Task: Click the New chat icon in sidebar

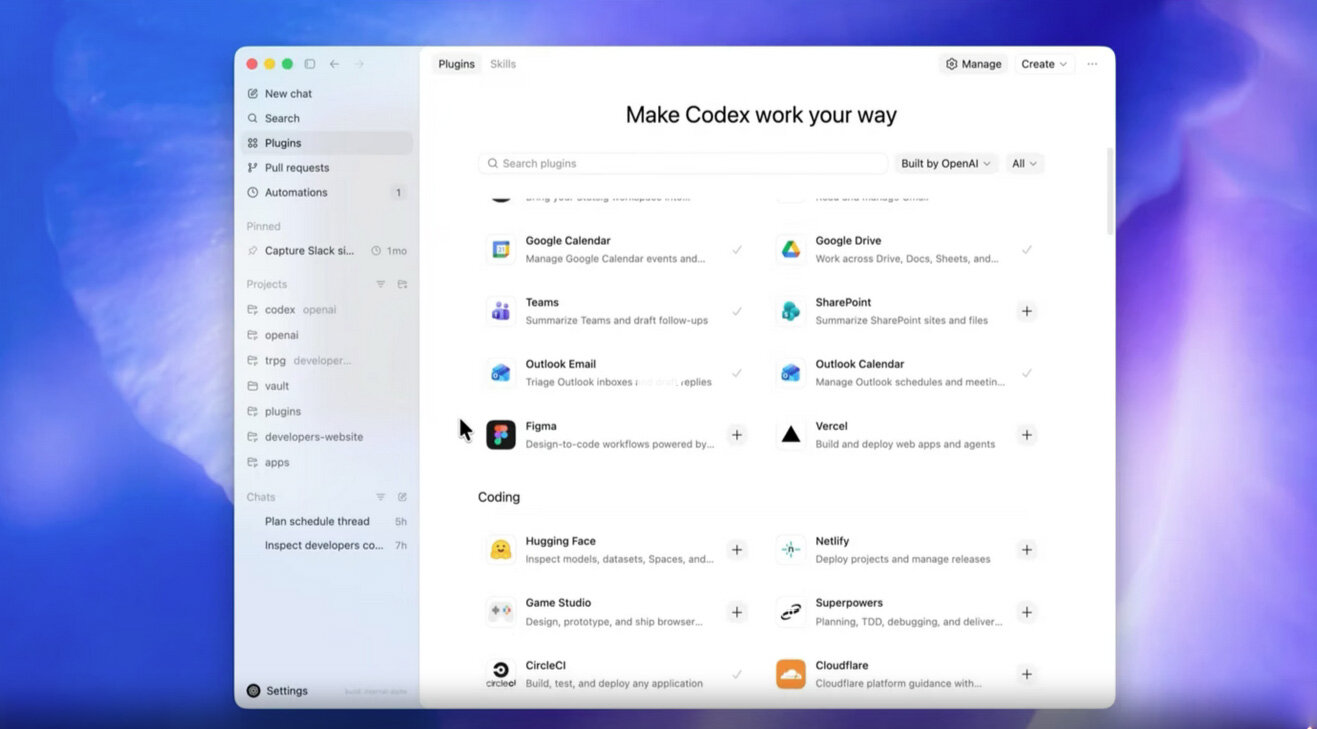Action: pyautogui.click(x=253, y=93)
